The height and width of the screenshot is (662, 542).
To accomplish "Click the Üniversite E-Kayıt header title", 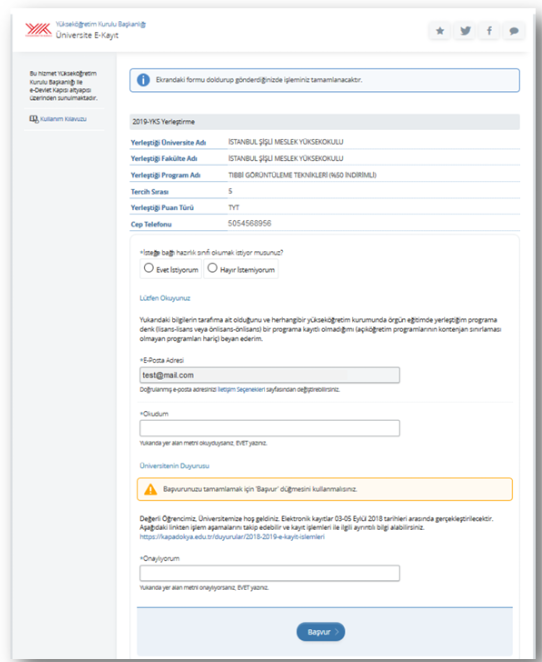I will [x=87, y=35].
